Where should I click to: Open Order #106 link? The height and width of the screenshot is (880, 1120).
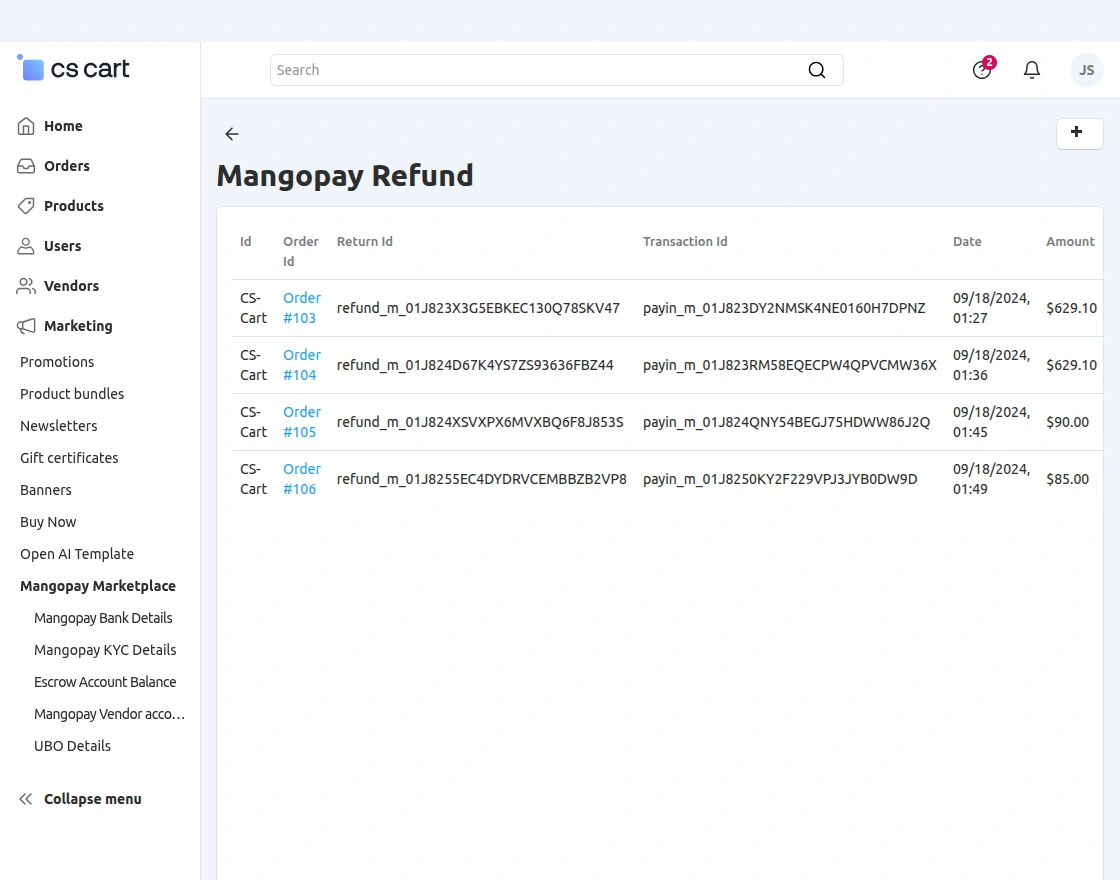[301, 479]
